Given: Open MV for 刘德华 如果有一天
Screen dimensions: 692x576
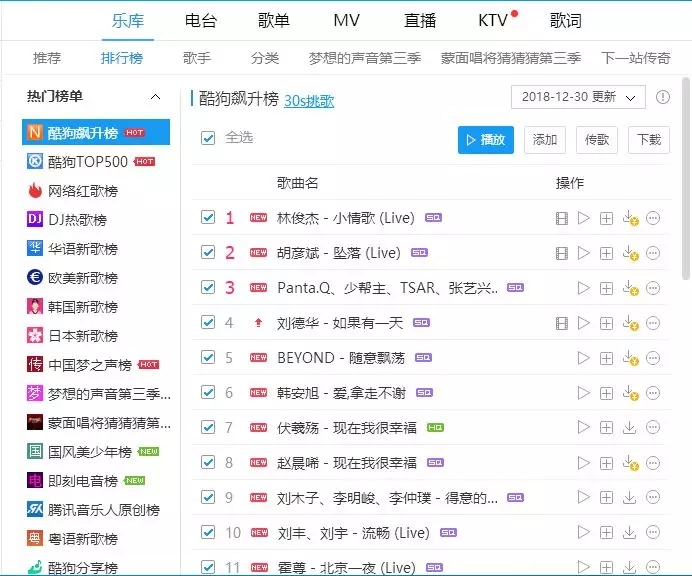Looking at the screenshot, I should point(562,323).
